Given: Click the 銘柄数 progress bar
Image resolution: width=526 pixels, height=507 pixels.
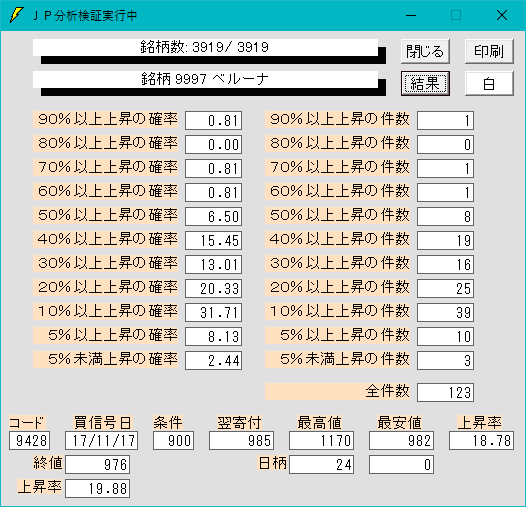Looking at the screenshot, I should [209, 51].
